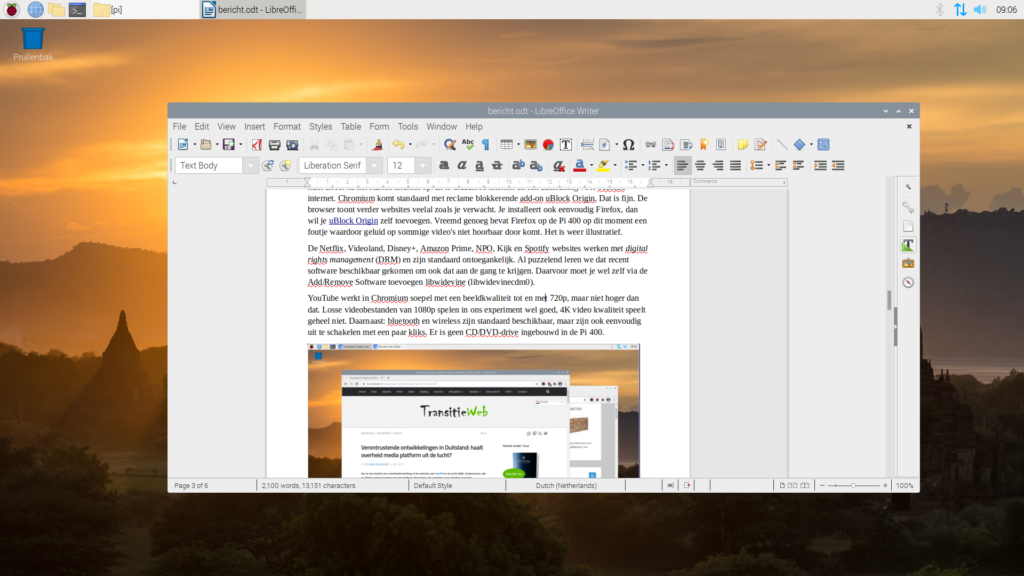This screenshot has width=1024, height=576.
Task: Open the sidebar Gallery panel
Action: 908,263
